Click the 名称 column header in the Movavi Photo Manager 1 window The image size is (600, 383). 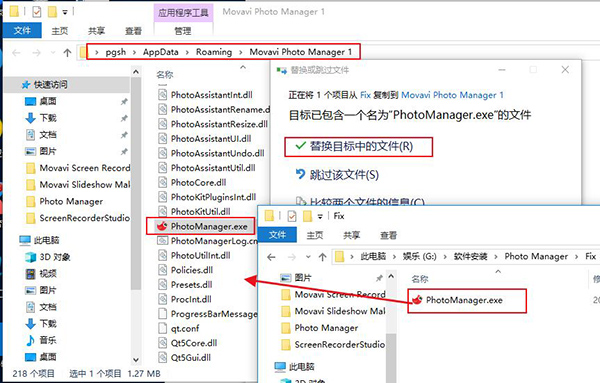tap(165, 75)
